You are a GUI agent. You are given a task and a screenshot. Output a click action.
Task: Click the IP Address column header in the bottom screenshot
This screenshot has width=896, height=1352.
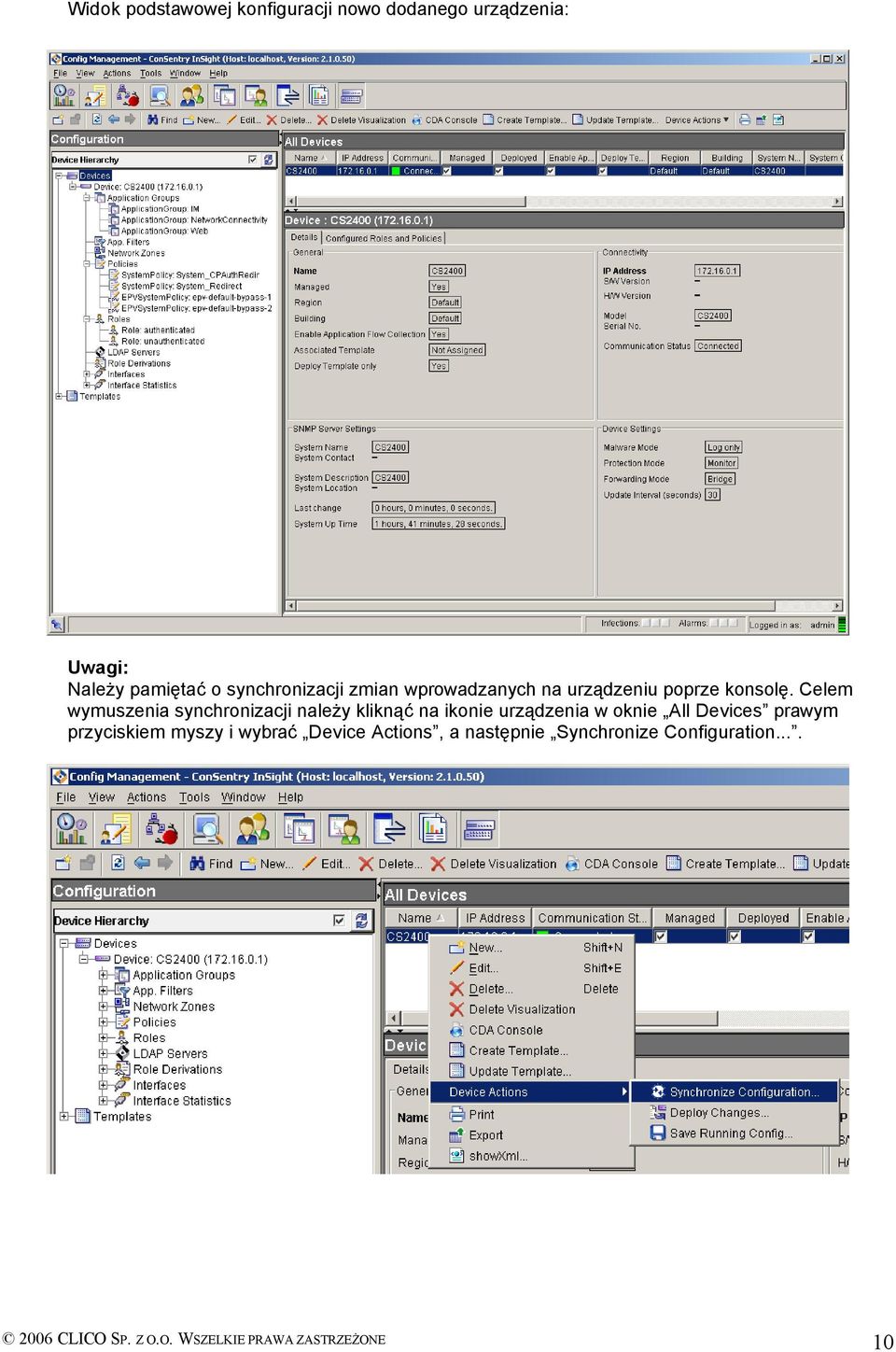point(496,918)
